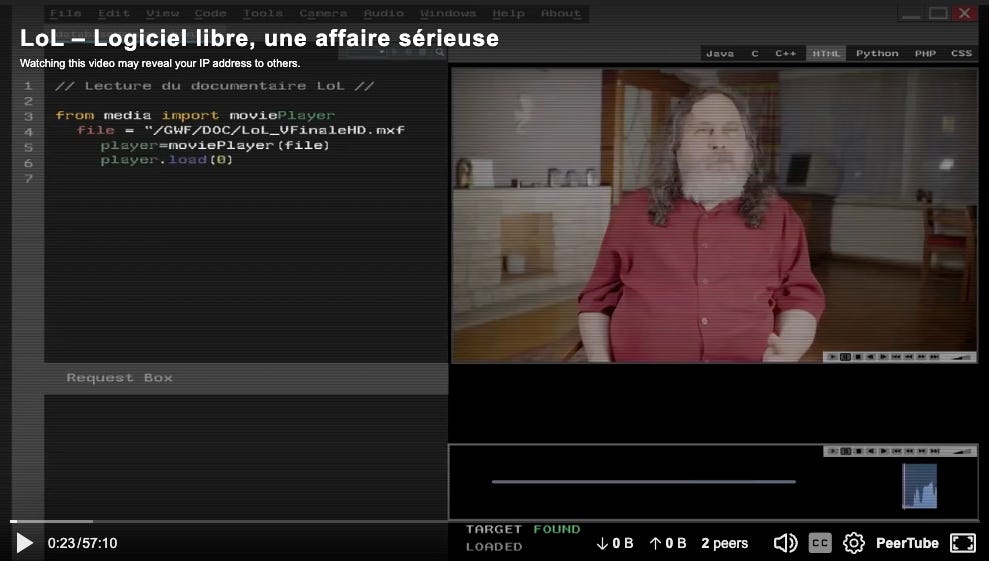Maximize the fake editor window
The image size is (989, 561).
[938, 13]
